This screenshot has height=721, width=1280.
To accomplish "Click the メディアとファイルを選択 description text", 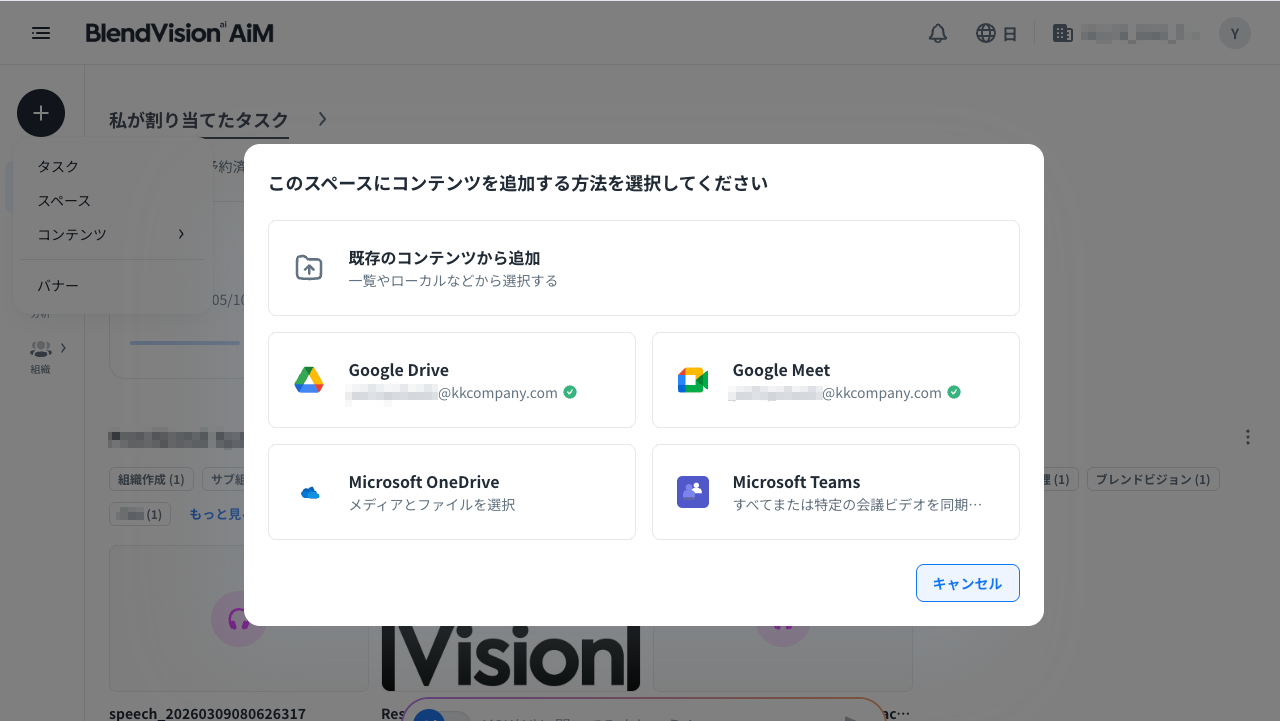I will click(432, 505).
